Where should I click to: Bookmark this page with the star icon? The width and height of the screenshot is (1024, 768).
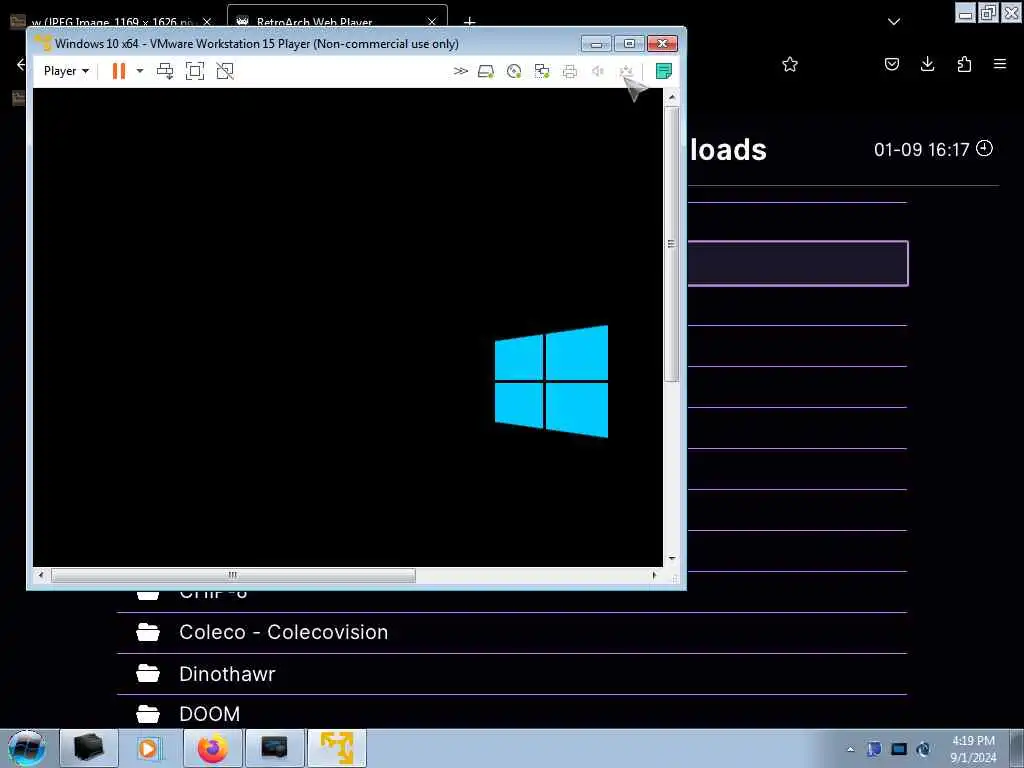click(790, 64)
